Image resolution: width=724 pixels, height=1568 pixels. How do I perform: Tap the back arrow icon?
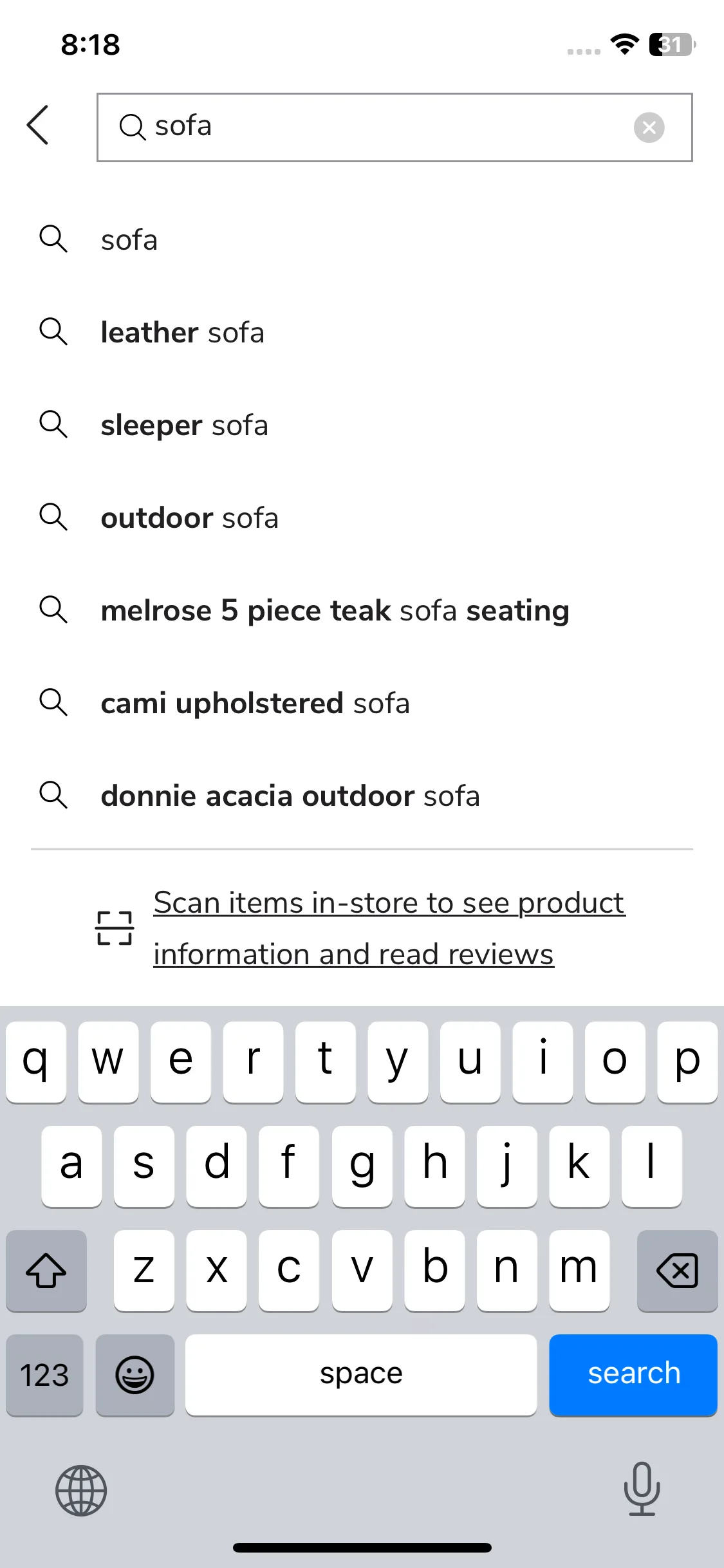click(38, 125)
